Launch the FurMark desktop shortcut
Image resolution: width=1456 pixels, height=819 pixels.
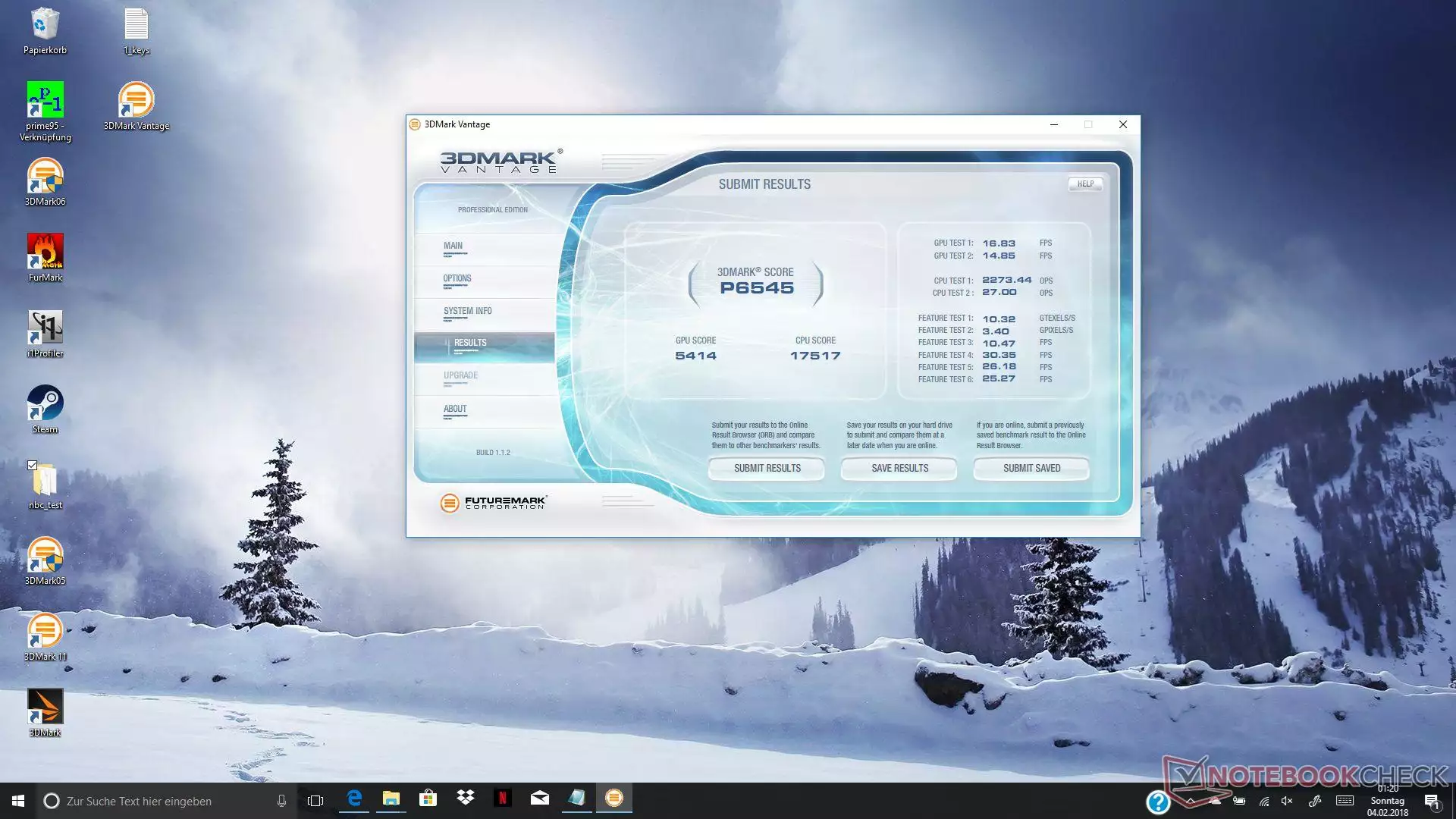(45, 258)
